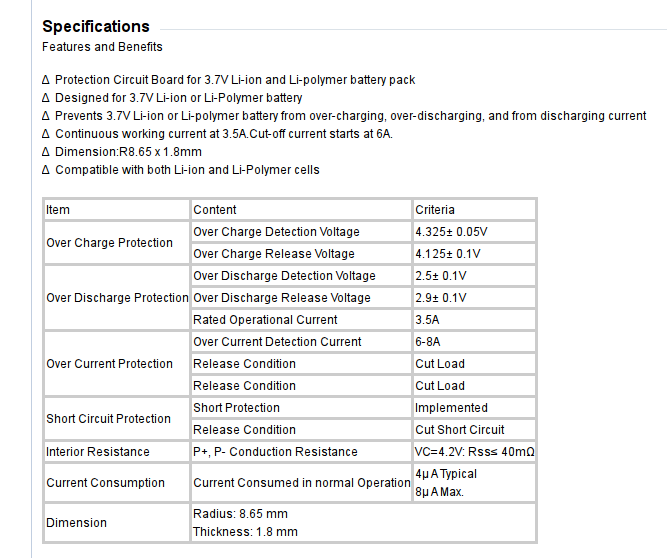Viewport: 667px width, 558px height.
Task: Click 'Over Discharge Detection Voltage' cell
Action: tap(301, 276)
